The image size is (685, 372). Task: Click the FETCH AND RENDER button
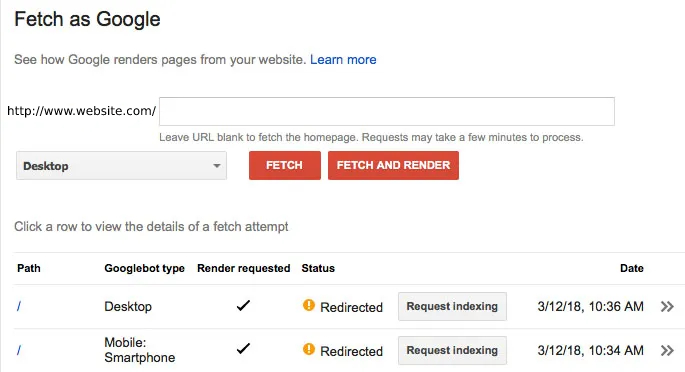pos(393,165)
